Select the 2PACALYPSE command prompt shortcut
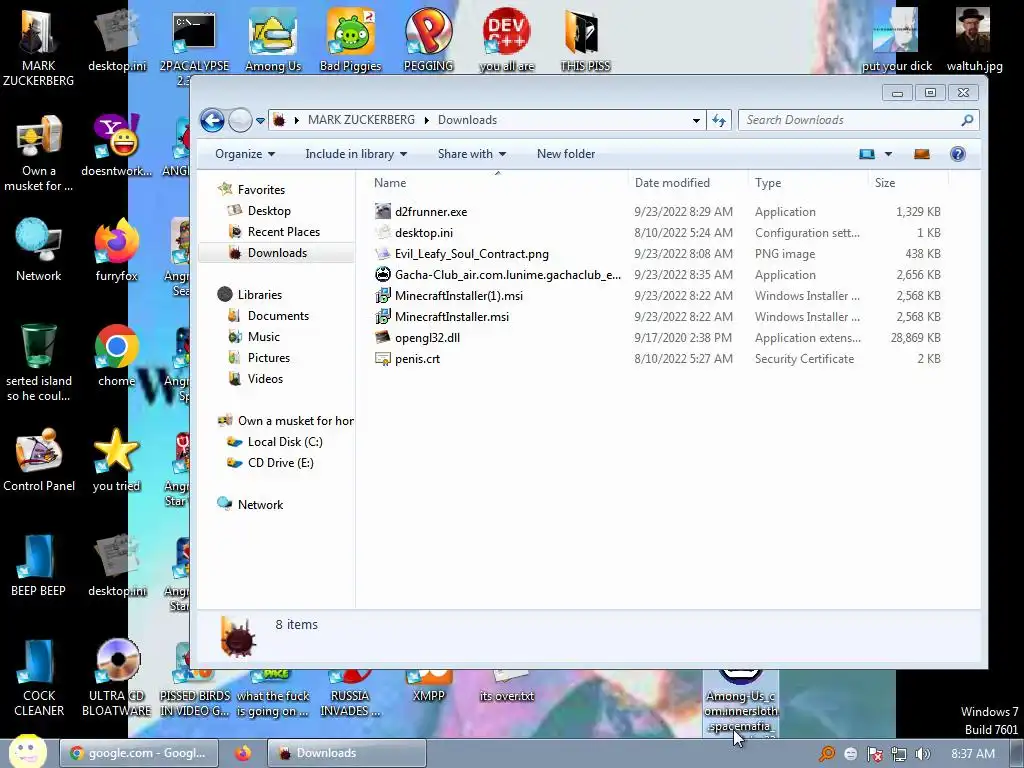The height and width of the screenshot is (768, 1024). pyautogui.click(x=195, y=47)
